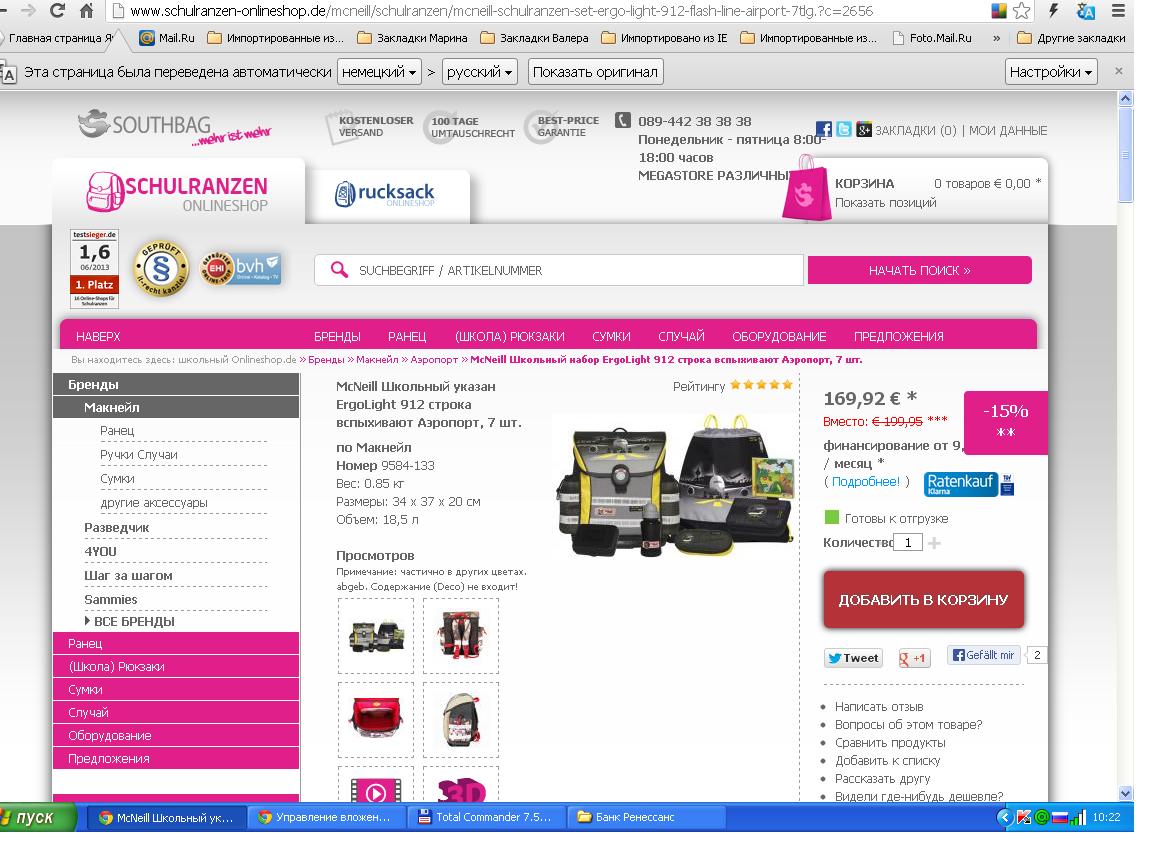Select the Ручки Случаи sidebar item
This screenshot has height=864, width=1152.
coord(139,455)
